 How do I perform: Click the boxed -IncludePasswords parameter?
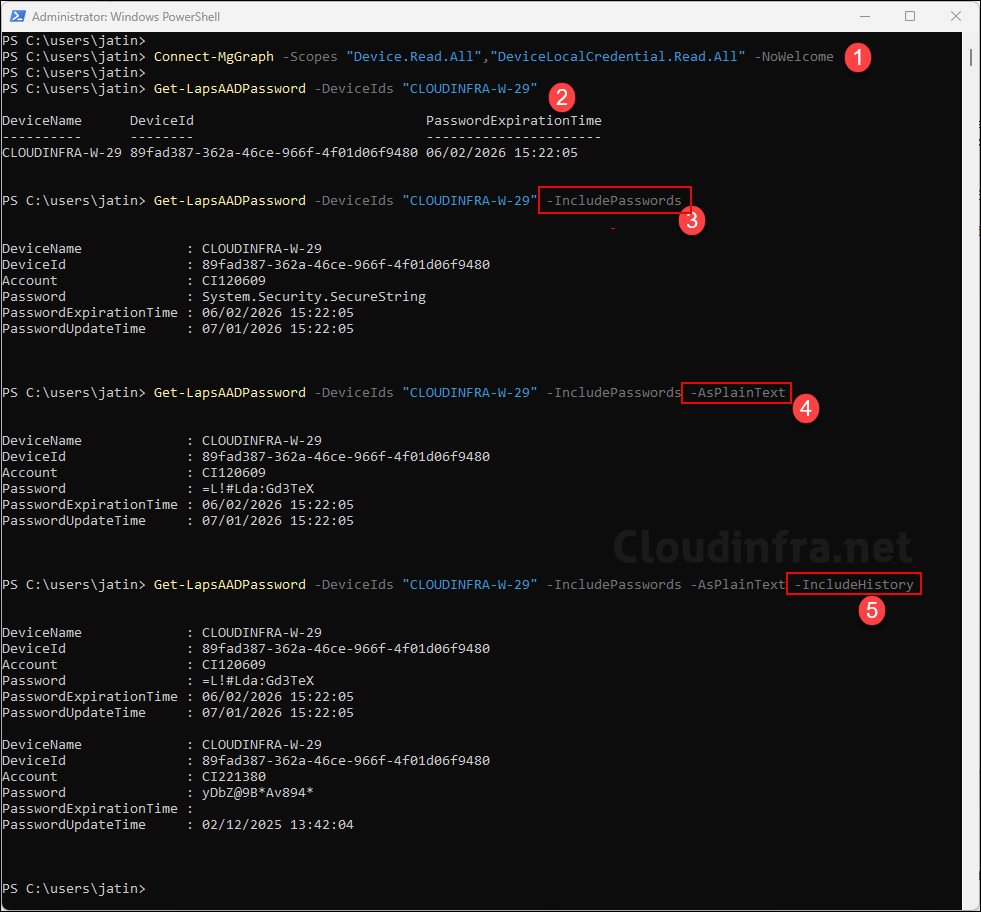pos(614,201)
